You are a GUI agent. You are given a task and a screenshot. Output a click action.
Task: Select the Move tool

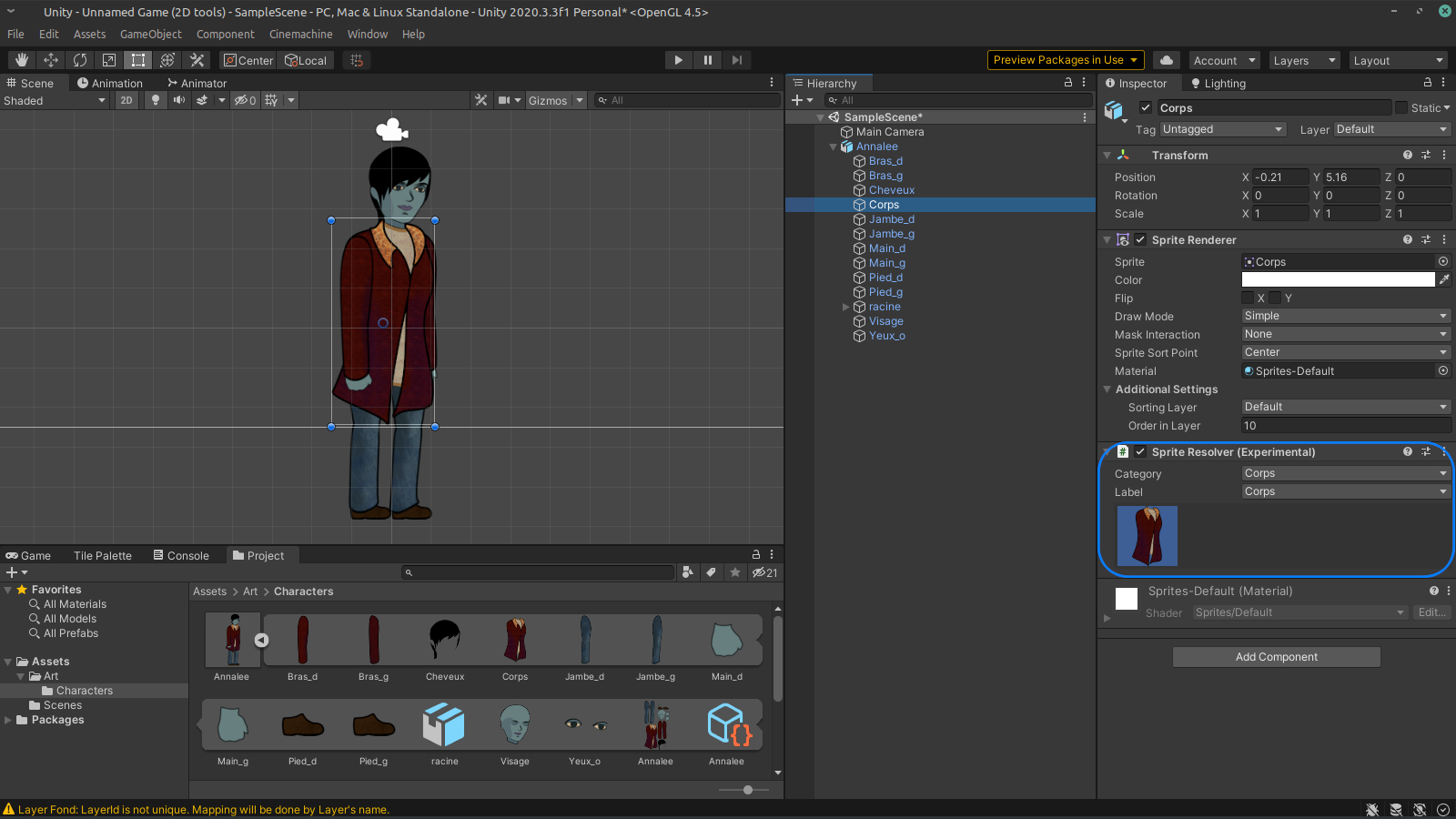51,60
